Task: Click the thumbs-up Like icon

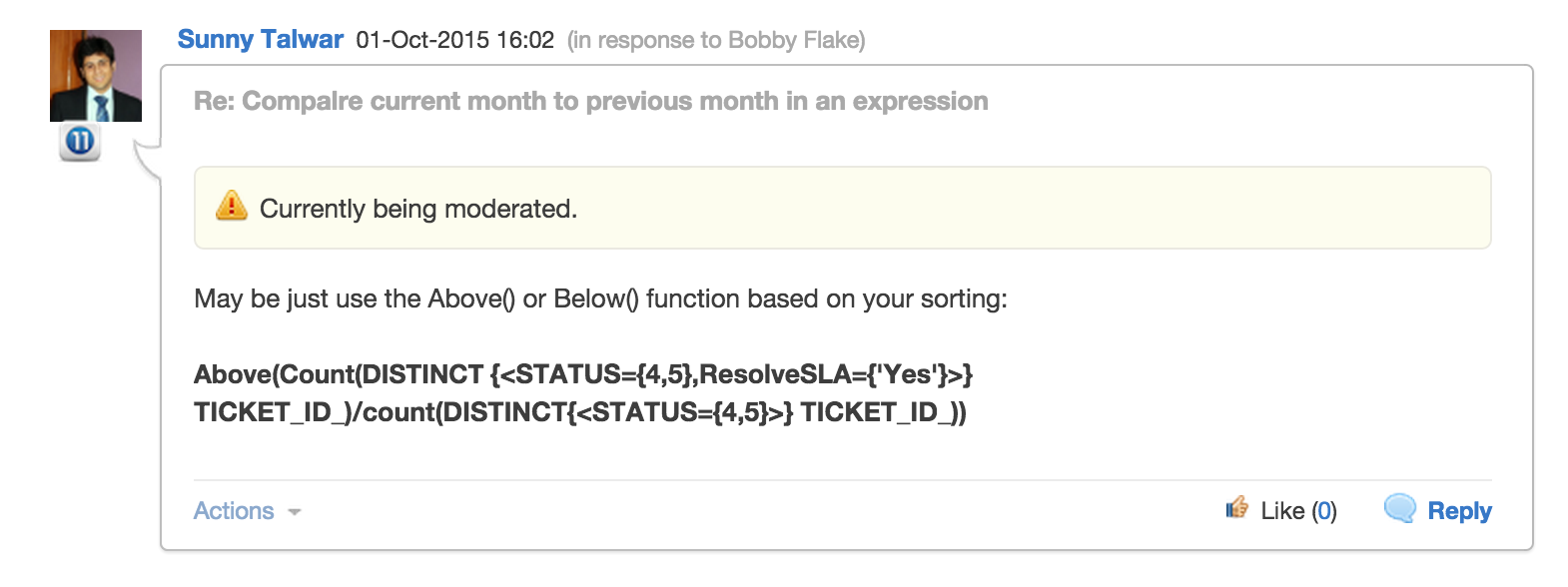Action: (x=1237, y=508)
